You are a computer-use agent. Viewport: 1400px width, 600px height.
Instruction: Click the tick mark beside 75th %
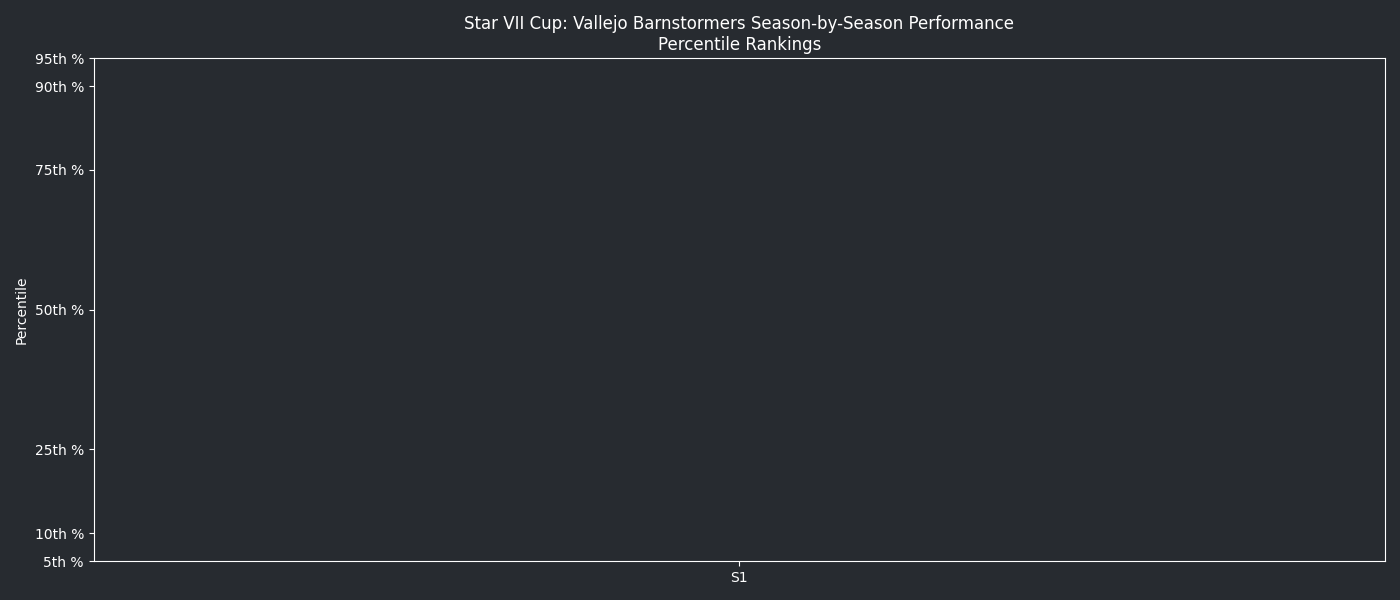92,170
